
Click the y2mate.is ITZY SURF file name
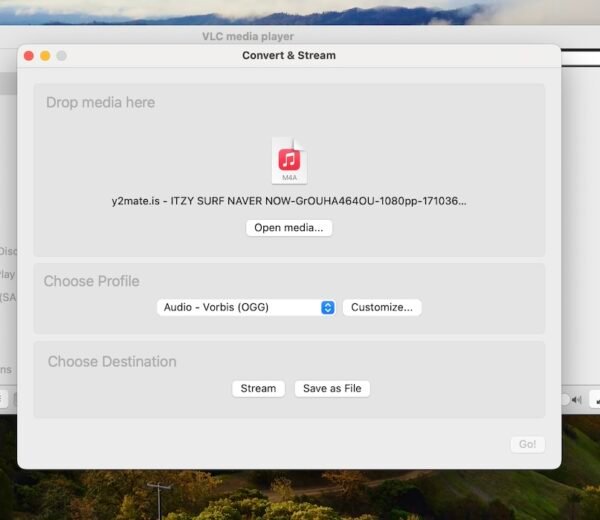[289, 201]
